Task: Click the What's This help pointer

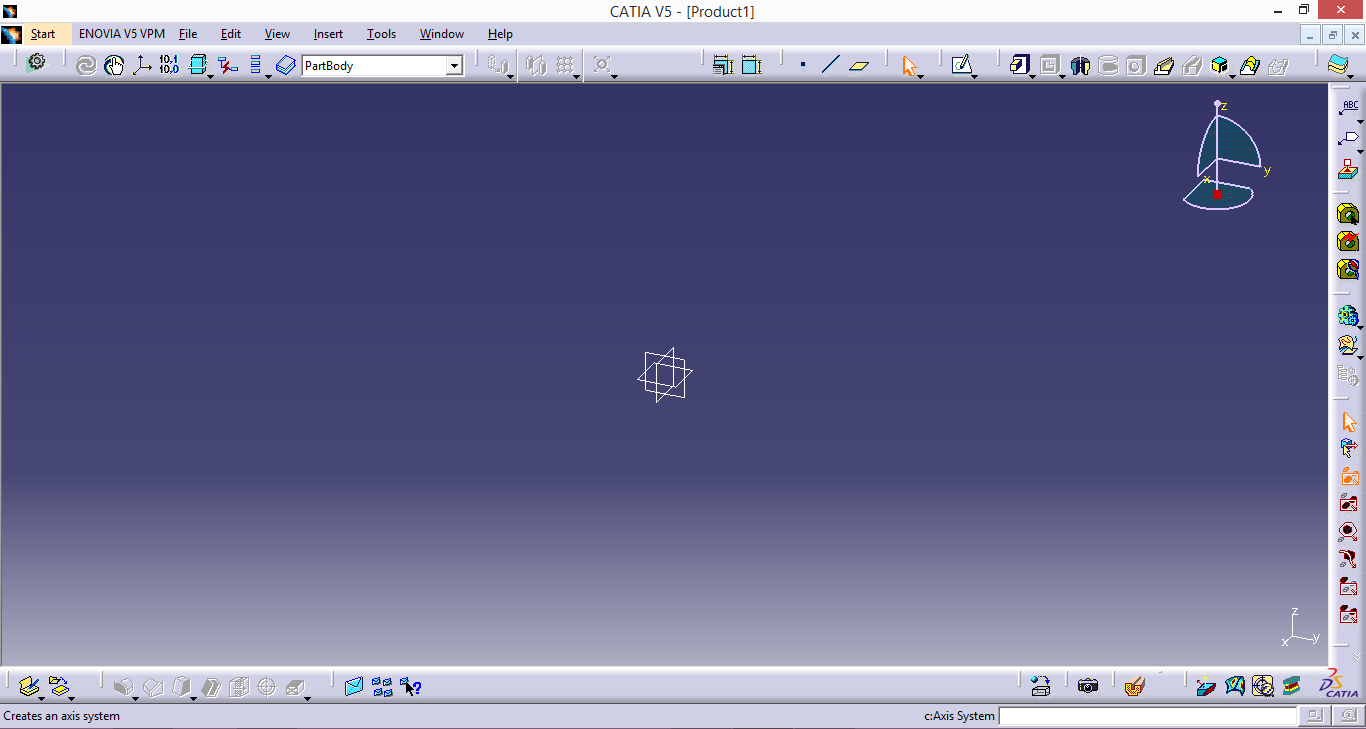Action: pyautogui.click(x=410, y=687)
